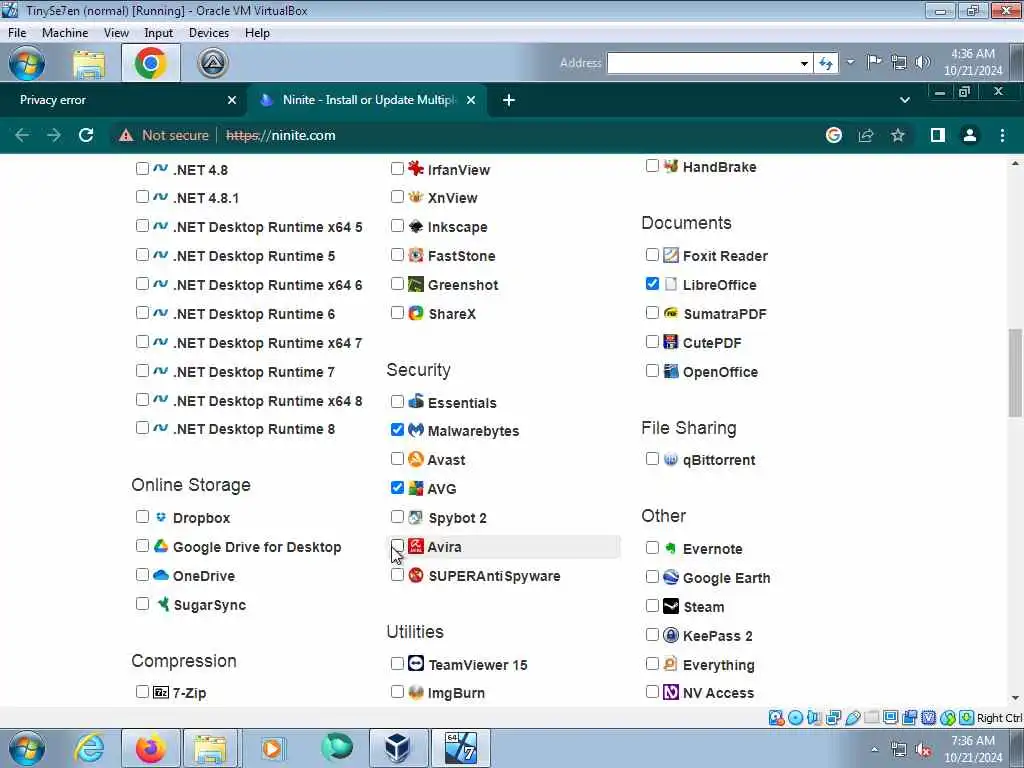Check the Spybot 2 checkbox
This screenshot has height=768, width=1024.
(397, 517)
